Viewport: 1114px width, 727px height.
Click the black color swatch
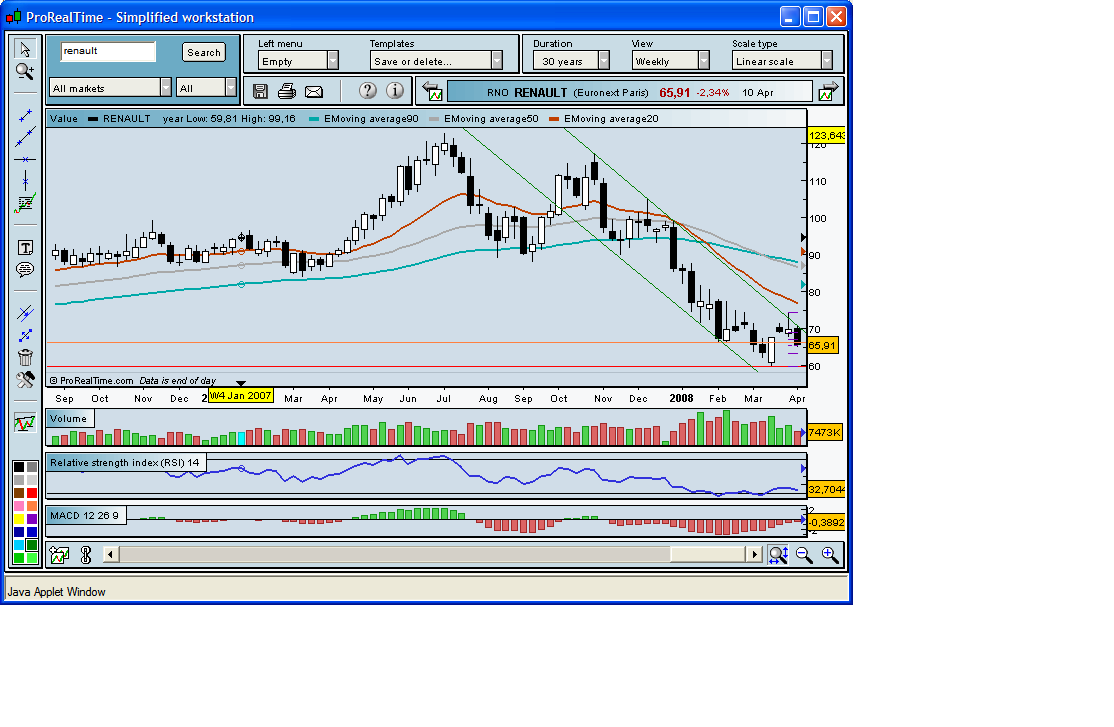pyautogui.click(x=19, y=467)
